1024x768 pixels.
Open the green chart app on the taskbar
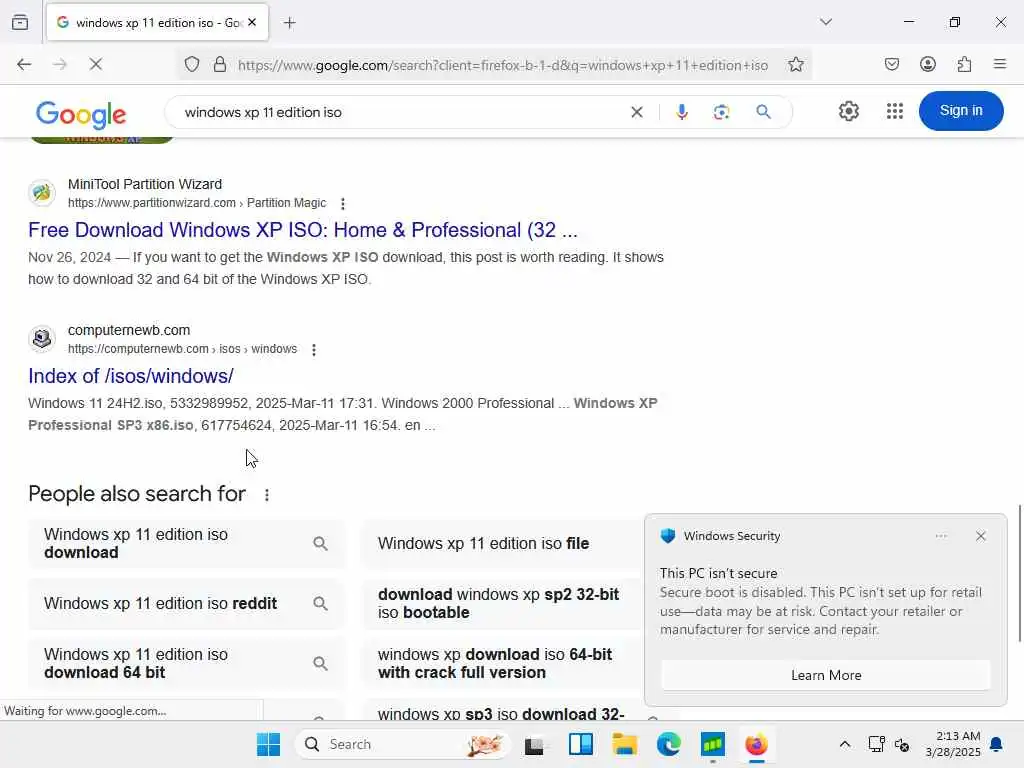click(x=712, y=744)
